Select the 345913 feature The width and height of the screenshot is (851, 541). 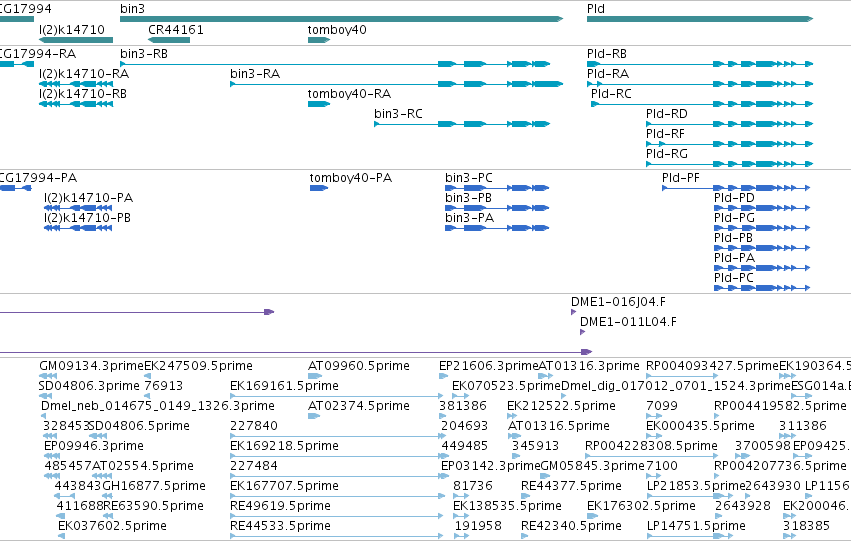tap(517, 456)
